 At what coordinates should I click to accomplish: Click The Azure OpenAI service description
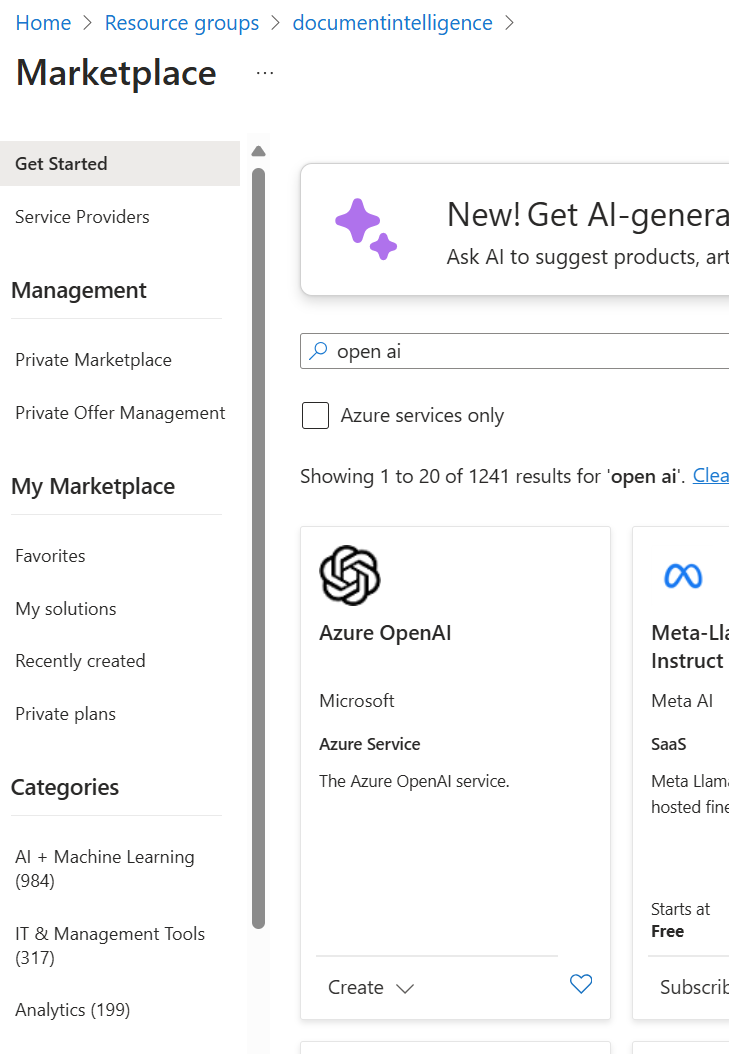(414, 781)
